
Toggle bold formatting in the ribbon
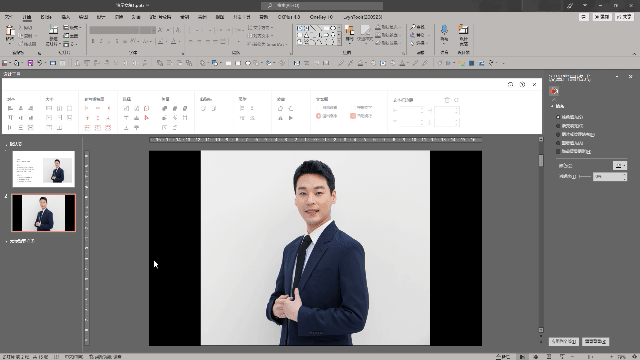click(93, 41)
